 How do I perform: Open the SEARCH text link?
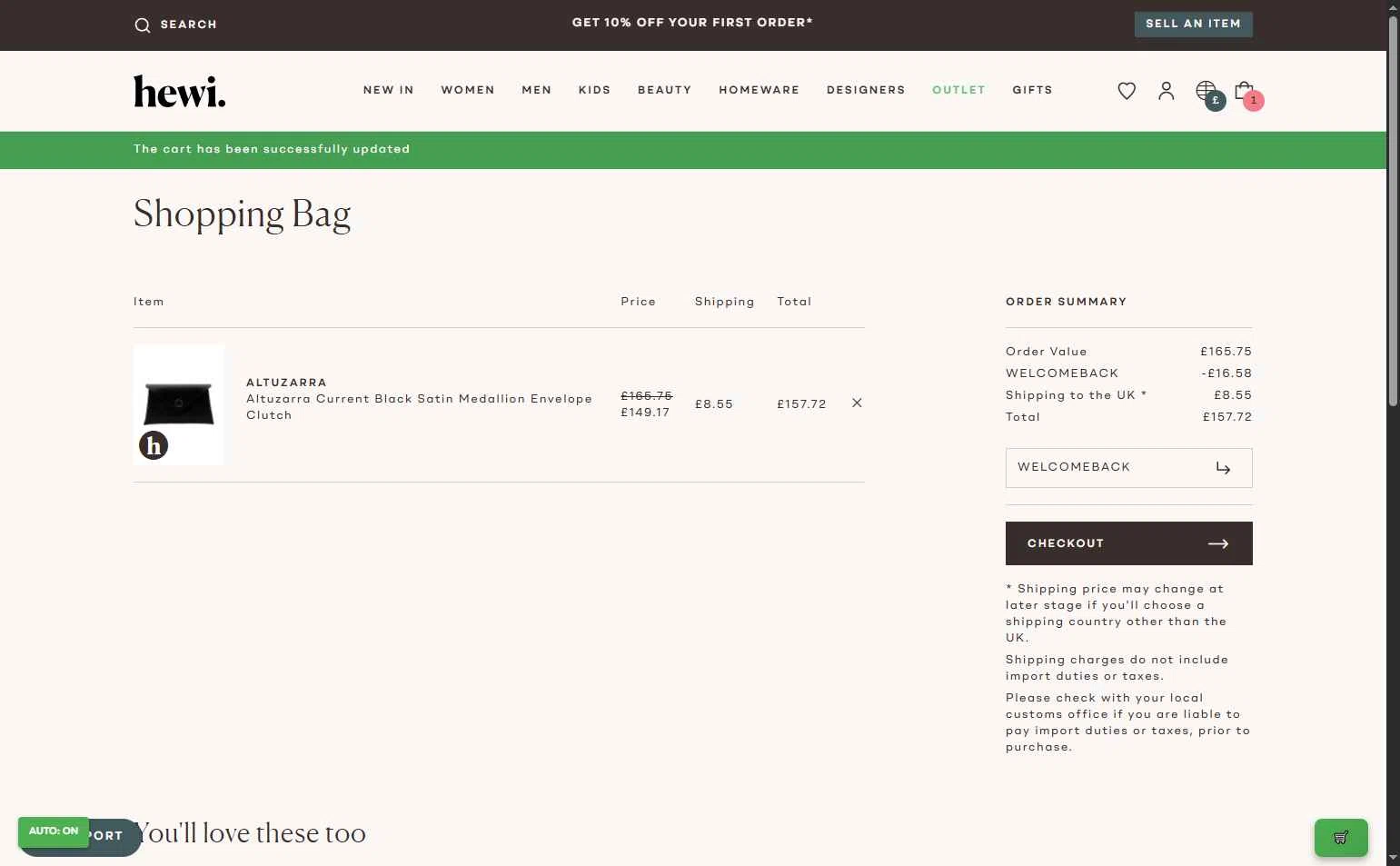coord(189,25)
